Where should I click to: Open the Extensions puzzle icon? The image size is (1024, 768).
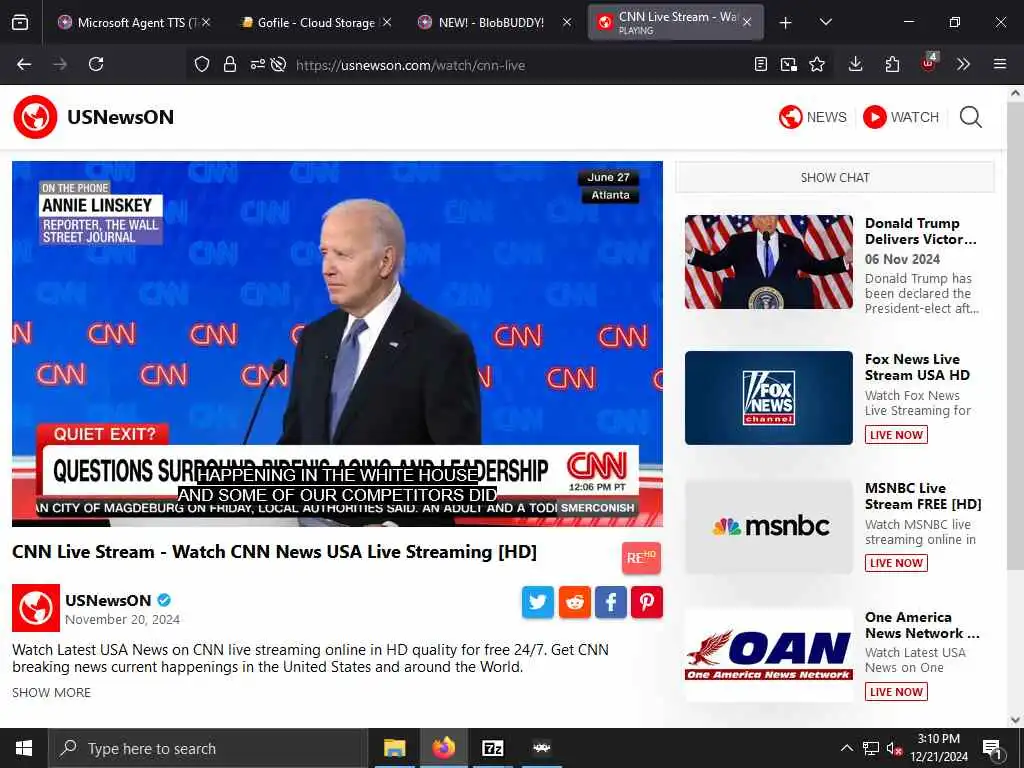892,64
